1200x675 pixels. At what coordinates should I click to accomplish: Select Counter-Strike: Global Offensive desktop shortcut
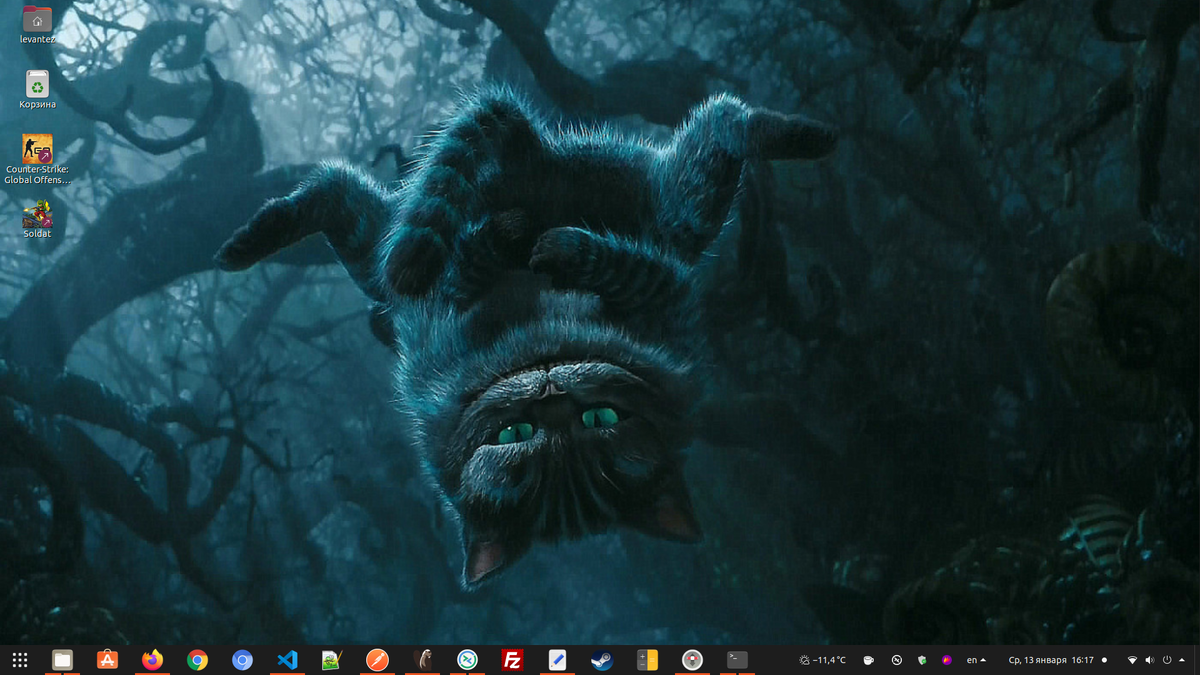tap(37, 160)
